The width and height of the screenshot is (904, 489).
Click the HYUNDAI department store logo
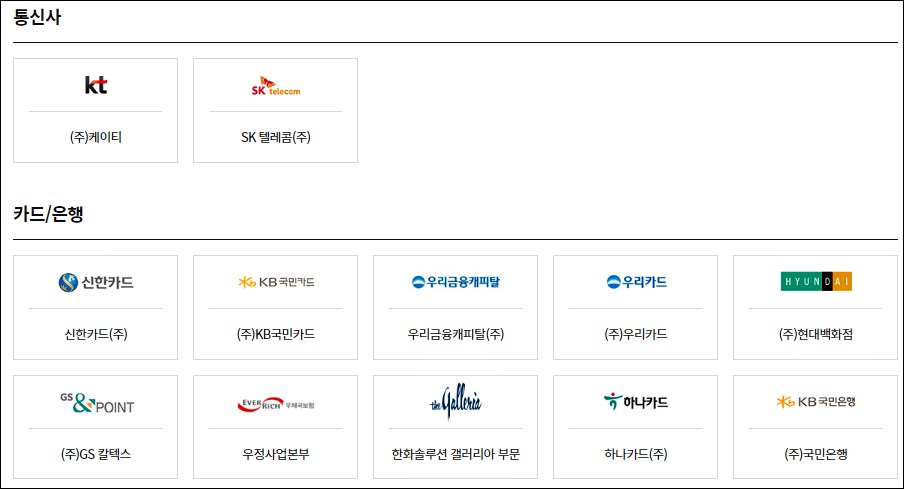[x=816, y=281]
